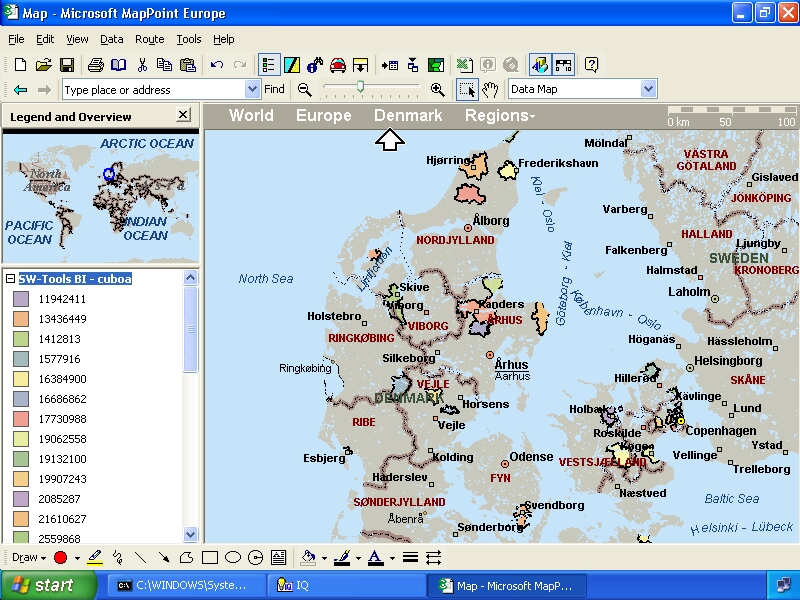Click the Import Data Wizard icon
Screen dimensions: 800x600
(x=390, y=65)
